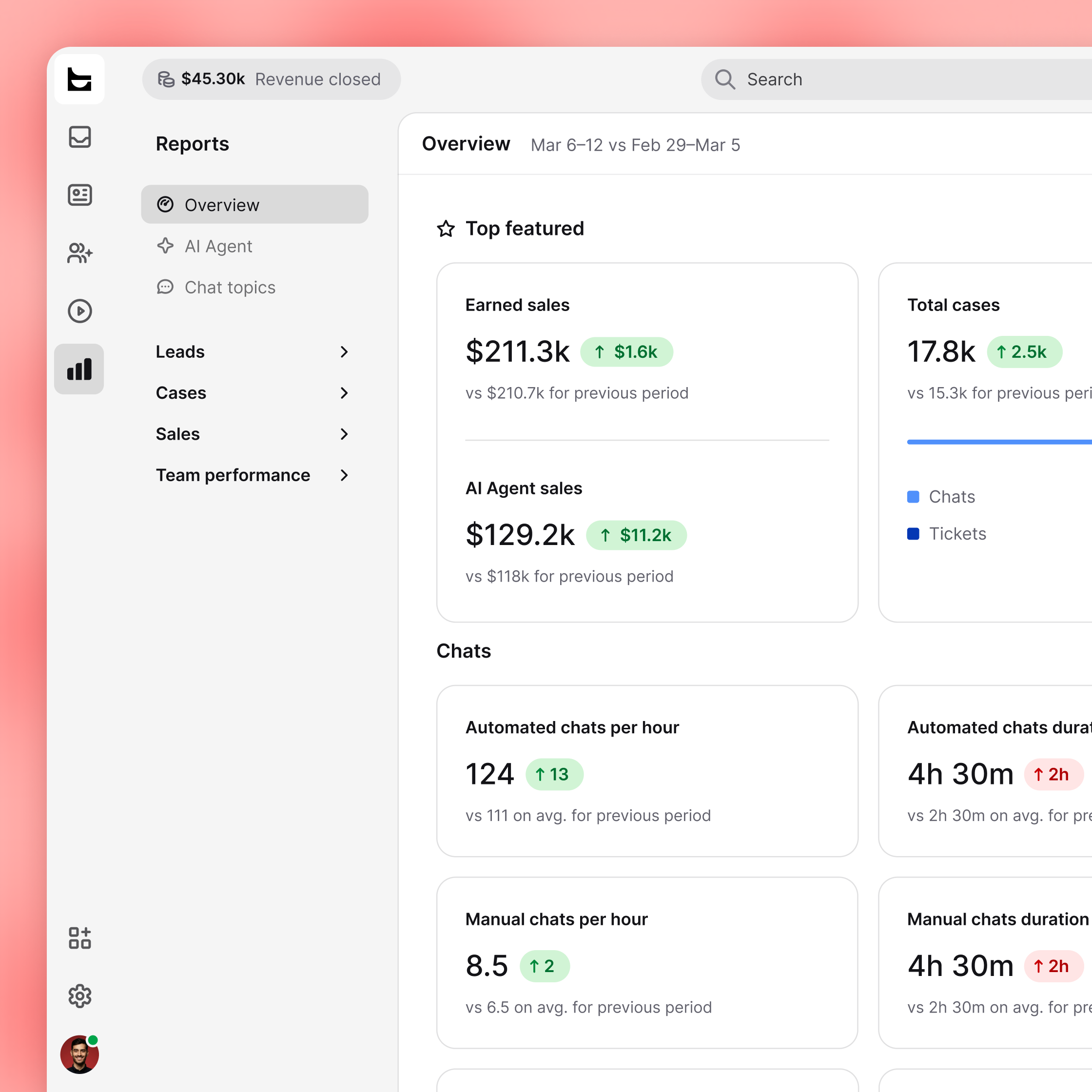The width and height of the screenshot is (1092, 1092).
Task: Open the Settings gear icon
Action: tap(79, 996)
